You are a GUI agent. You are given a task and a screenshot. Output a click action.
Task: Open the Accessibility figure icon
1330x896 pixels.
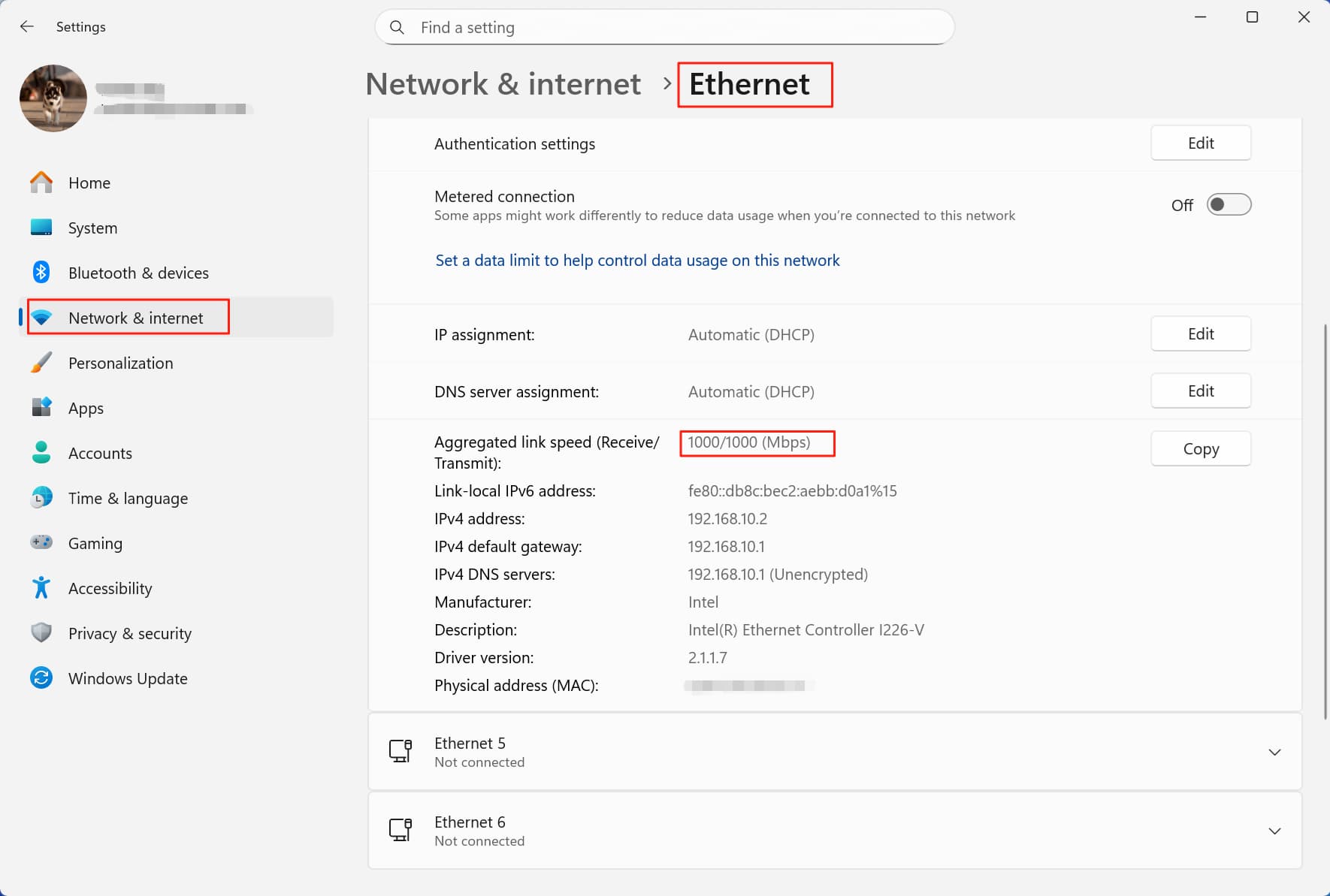tap(41, 588)
